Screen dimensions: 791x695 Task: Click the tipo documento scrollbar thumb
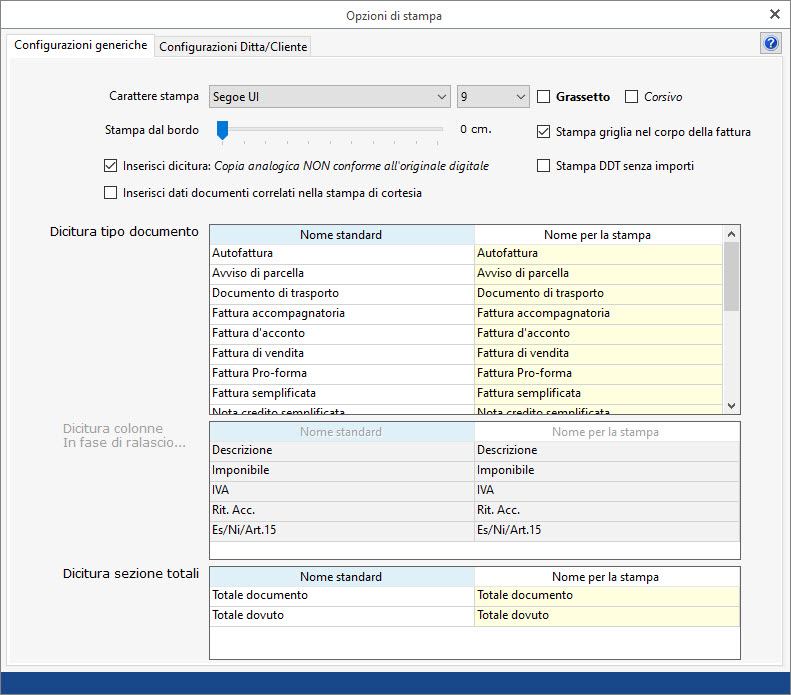point(731,276)
